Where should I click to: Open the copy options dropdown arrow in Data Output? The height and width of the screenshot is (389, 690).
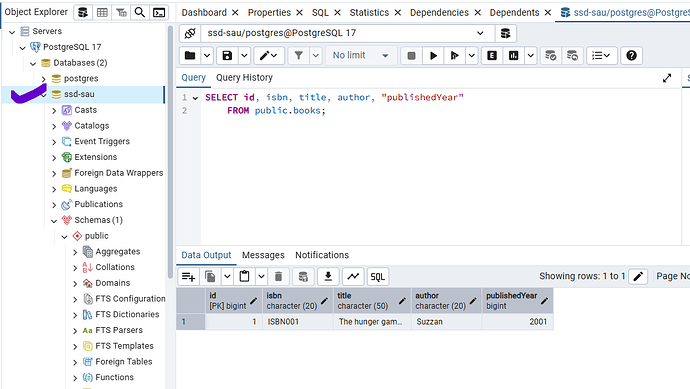pyautogui.click(x=227, y=276)
